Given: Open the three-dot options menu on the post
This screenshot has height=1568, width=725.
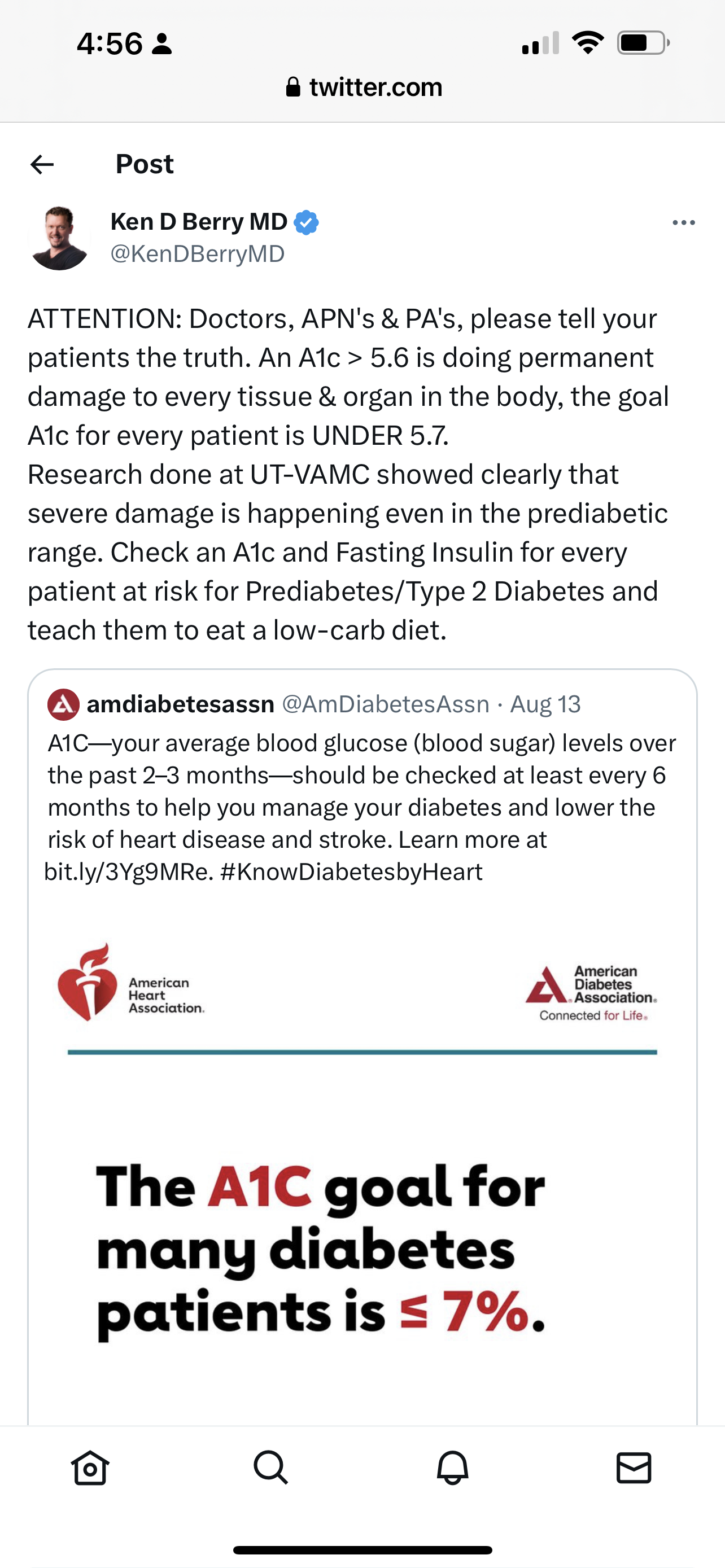Looking at the screenshot, I should 684,222.
